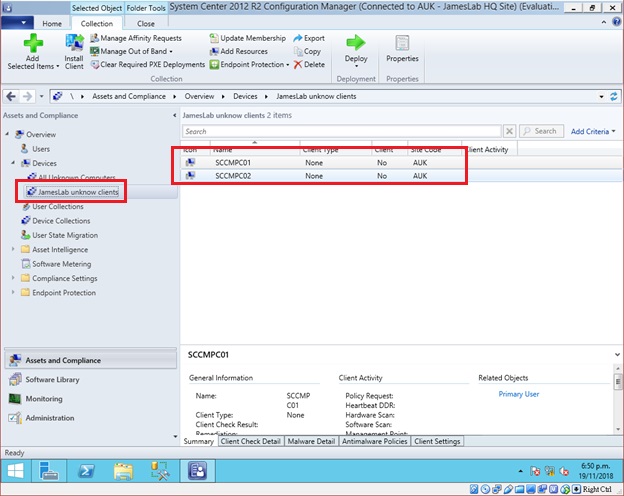Click the red Delete button
This screenshot has height=496, width=624.
click(x=309, y=64)
